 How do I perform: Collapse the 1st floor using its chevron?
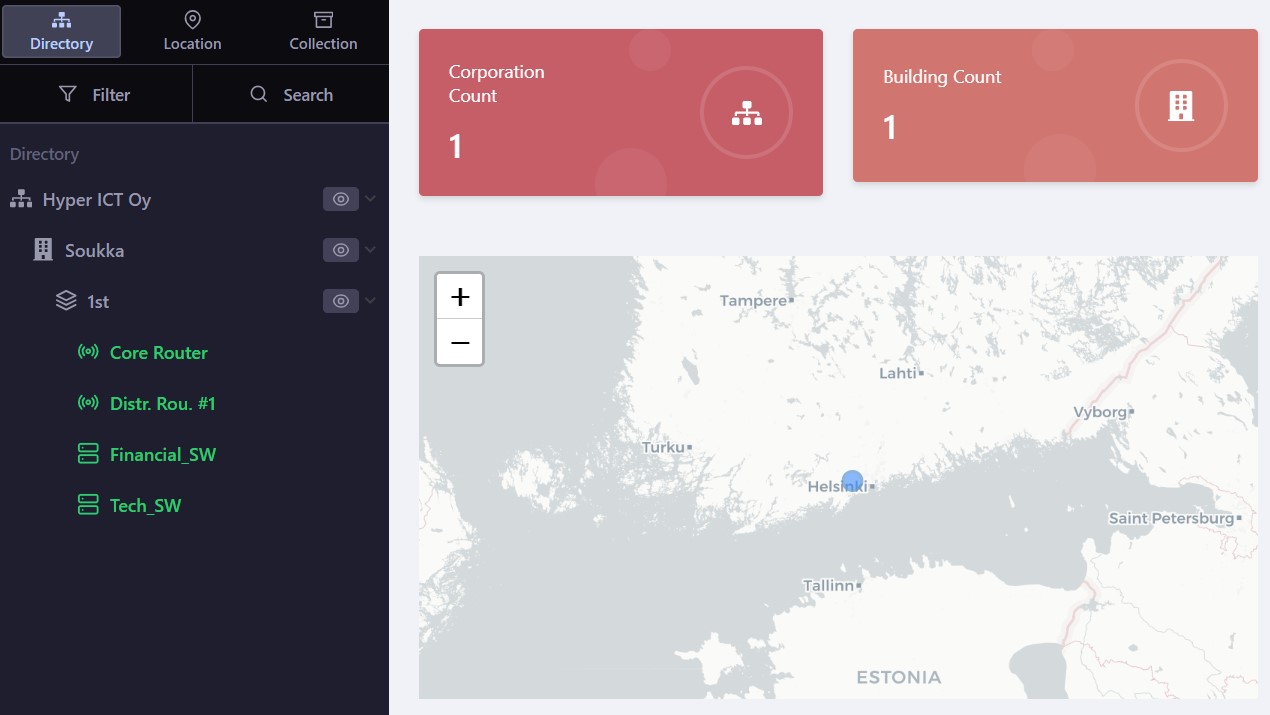[369, 300]
